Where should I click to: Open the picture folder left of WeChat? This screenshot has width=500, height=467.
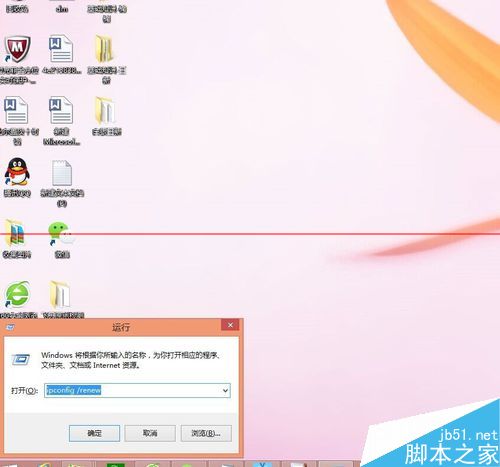tap(15, 233)
